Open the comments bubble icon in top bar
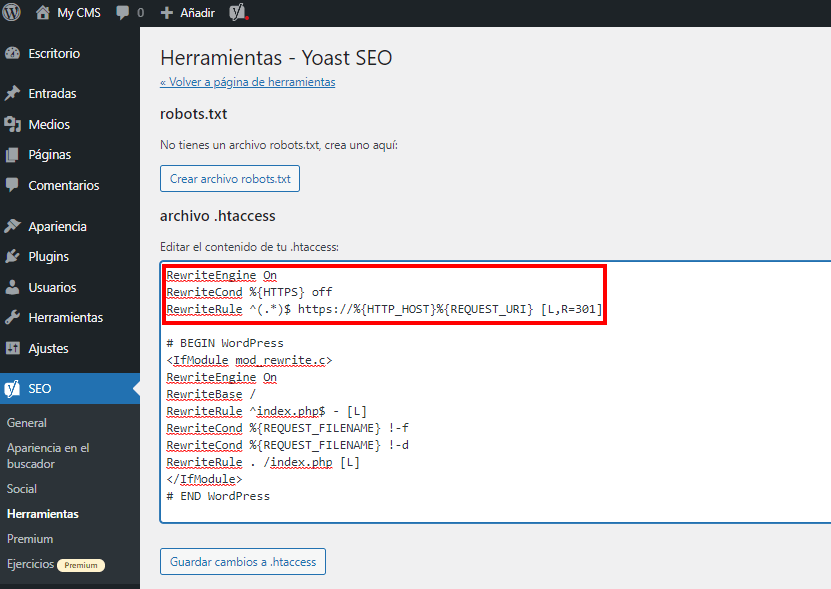The image size is (831, 589). pyautogui.click(x=122, y=13)
